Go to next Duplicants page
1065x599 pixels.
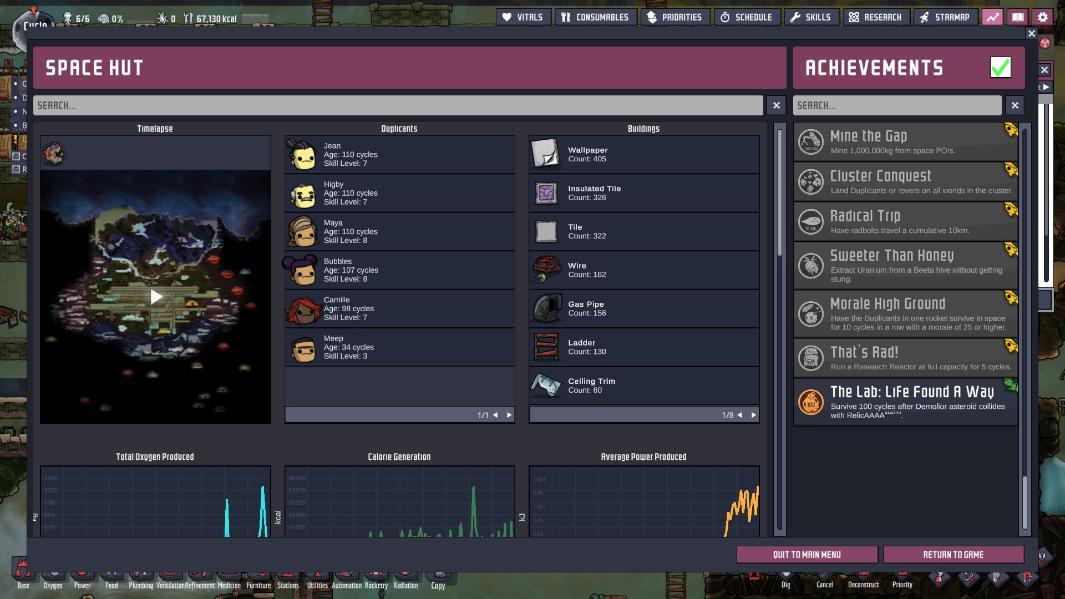(x=509, y=415)
